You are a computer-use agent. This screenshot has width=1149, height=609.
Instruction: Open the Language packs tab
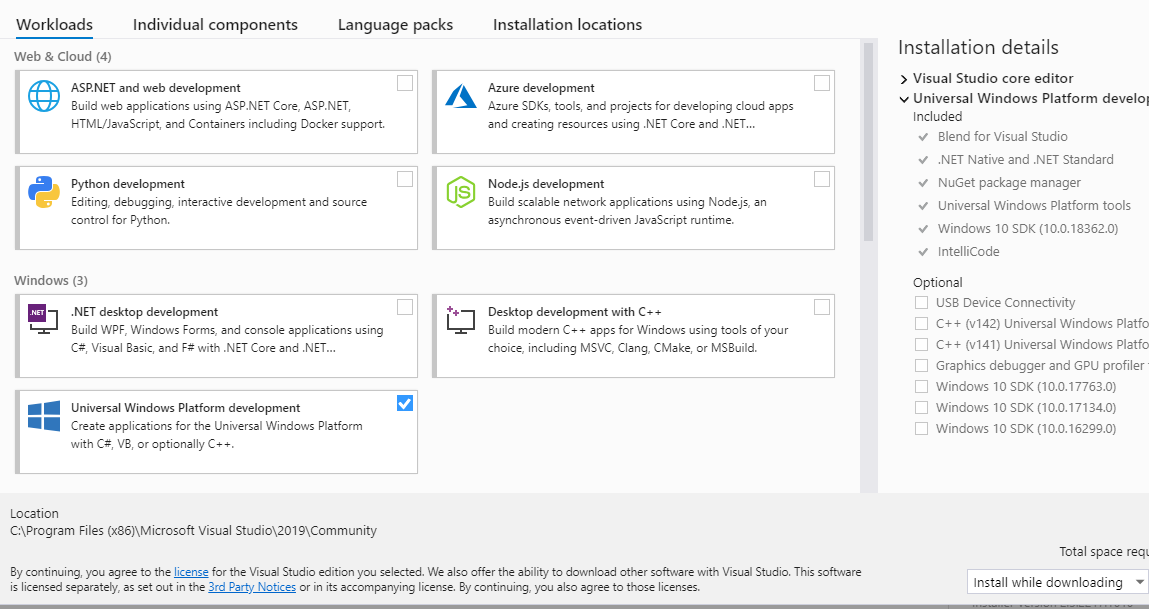[x=395, y=25]
